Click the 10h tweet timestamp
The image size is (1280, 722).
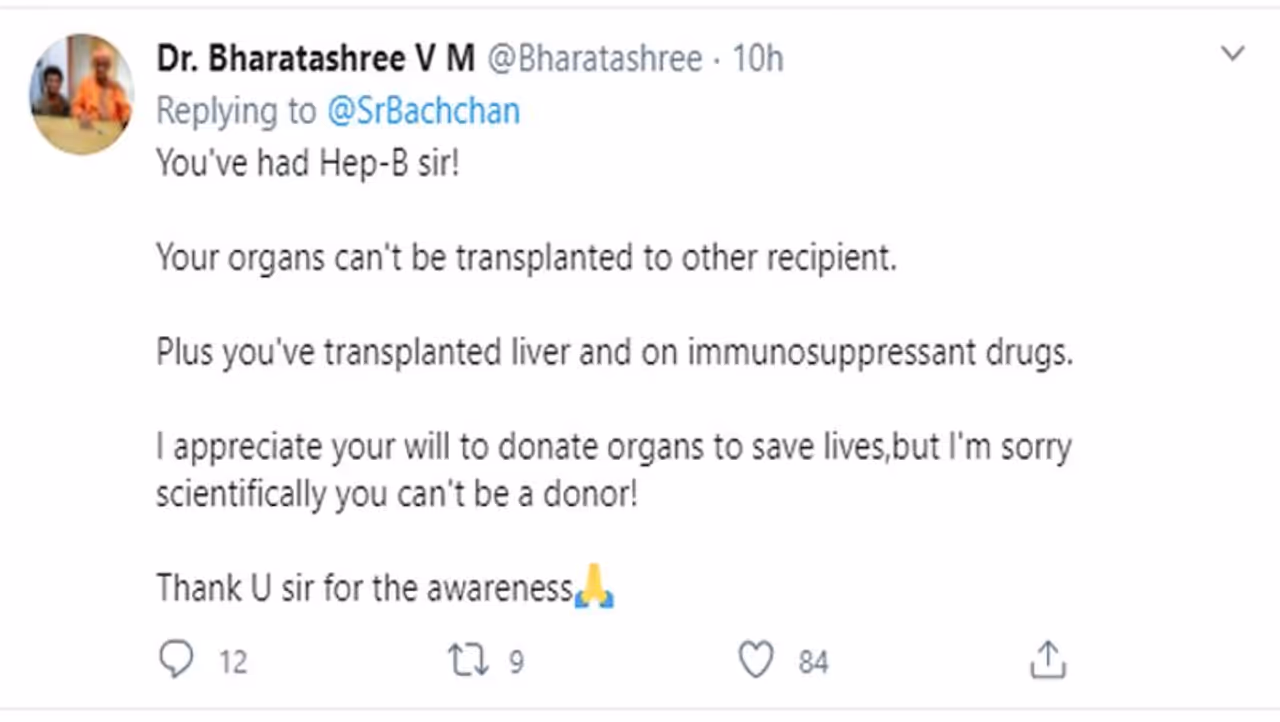(x=757, y=59)
